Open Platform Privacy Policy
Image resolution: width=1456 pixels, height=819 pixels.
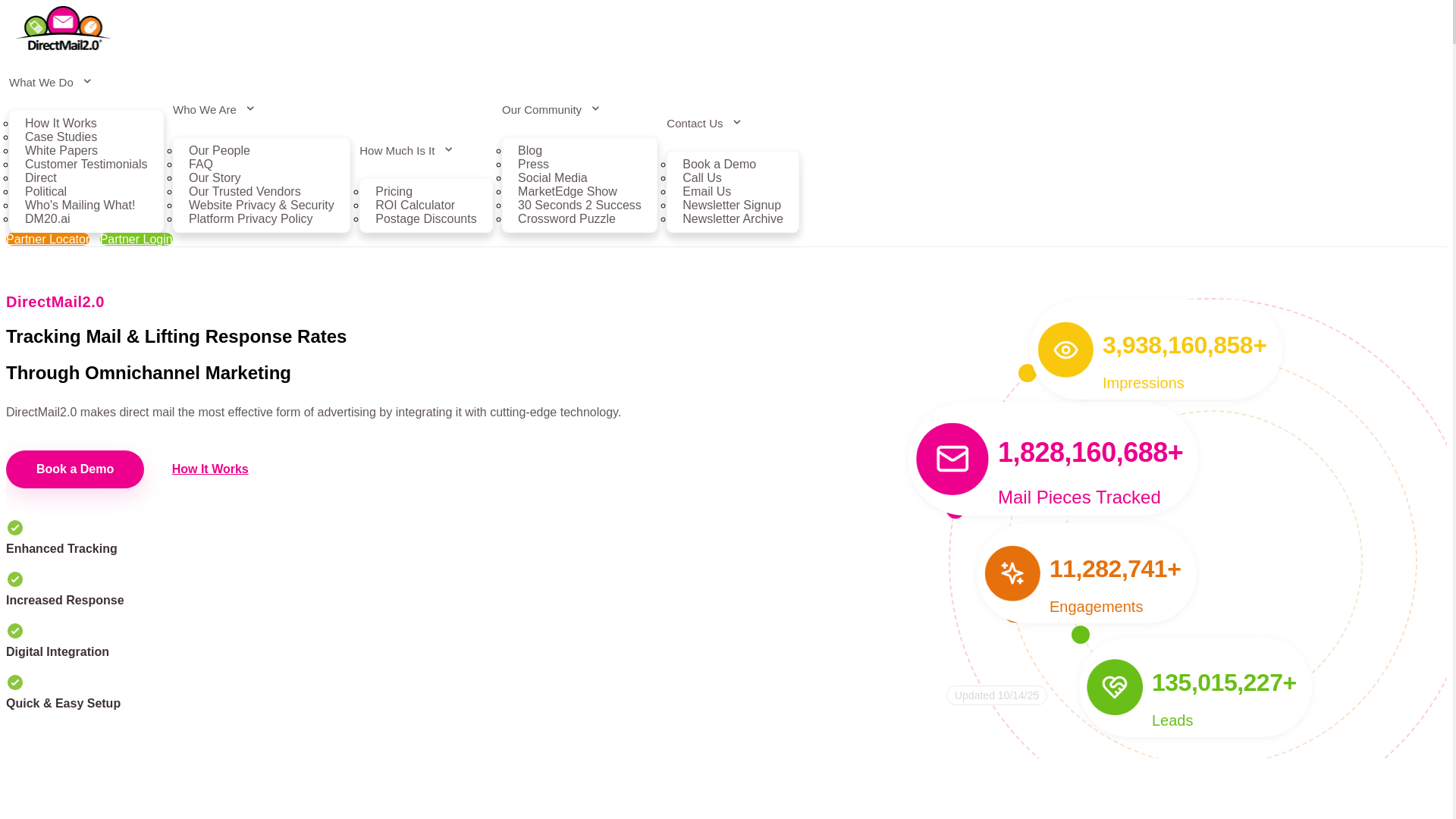click(x=251, y=218)
